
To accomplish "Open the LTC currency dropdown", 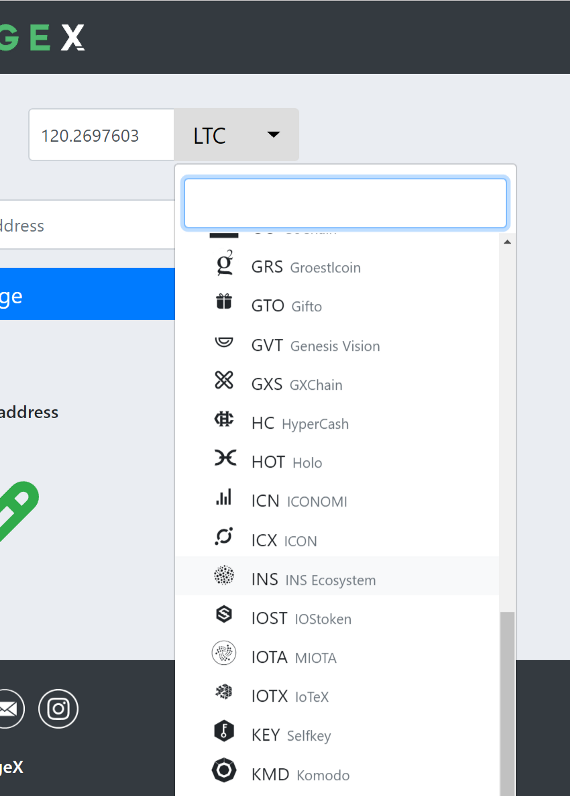I will click(237, 135).
